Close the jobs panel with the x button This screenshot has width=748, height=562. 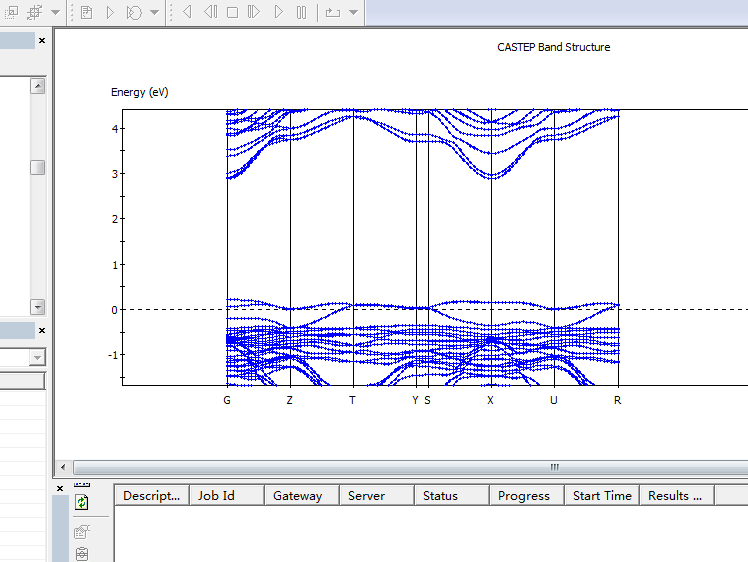click(60, 489)
